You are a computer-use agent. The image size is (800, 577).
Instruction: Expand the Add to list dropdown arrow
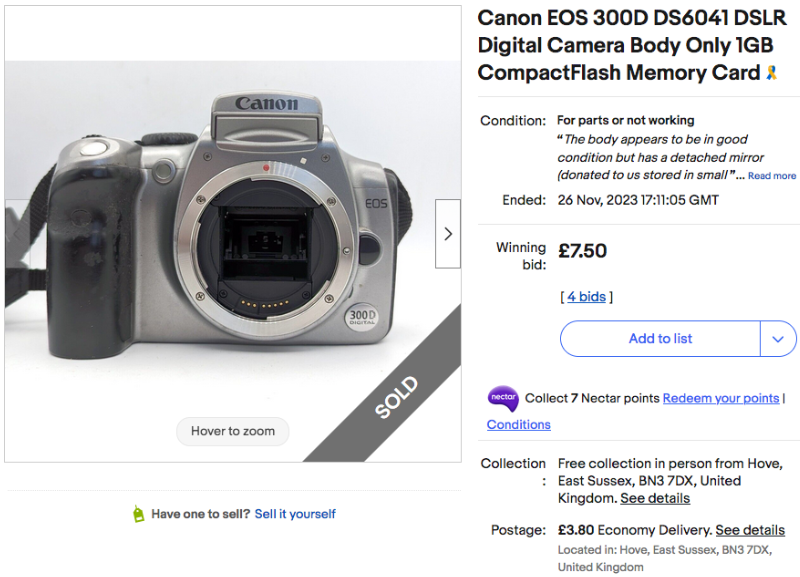[778, 339]
